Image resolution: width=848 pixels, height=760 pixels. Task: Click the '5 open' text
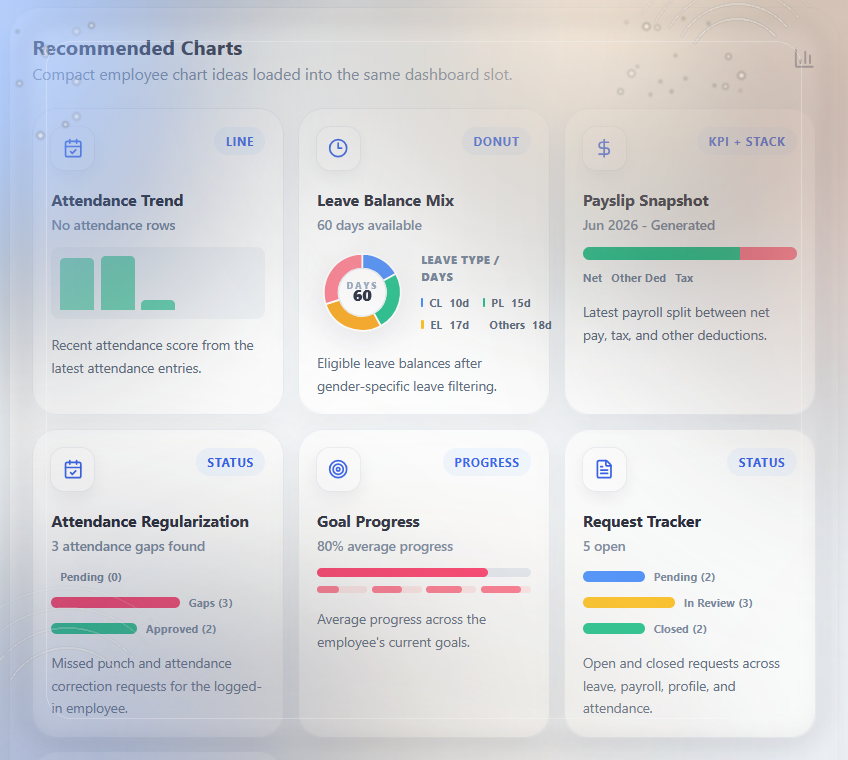tap(604, 546)
